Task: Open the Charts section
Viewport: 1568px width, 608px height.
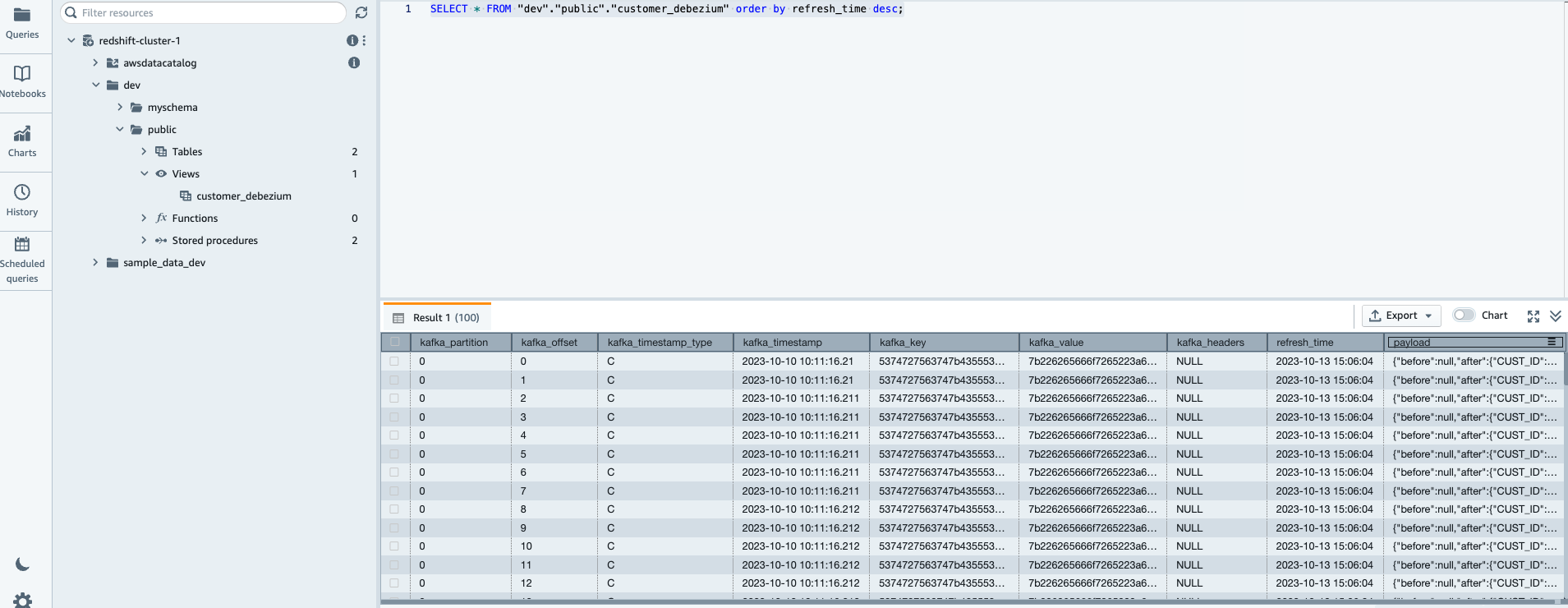Action: [x=22, y=141]
